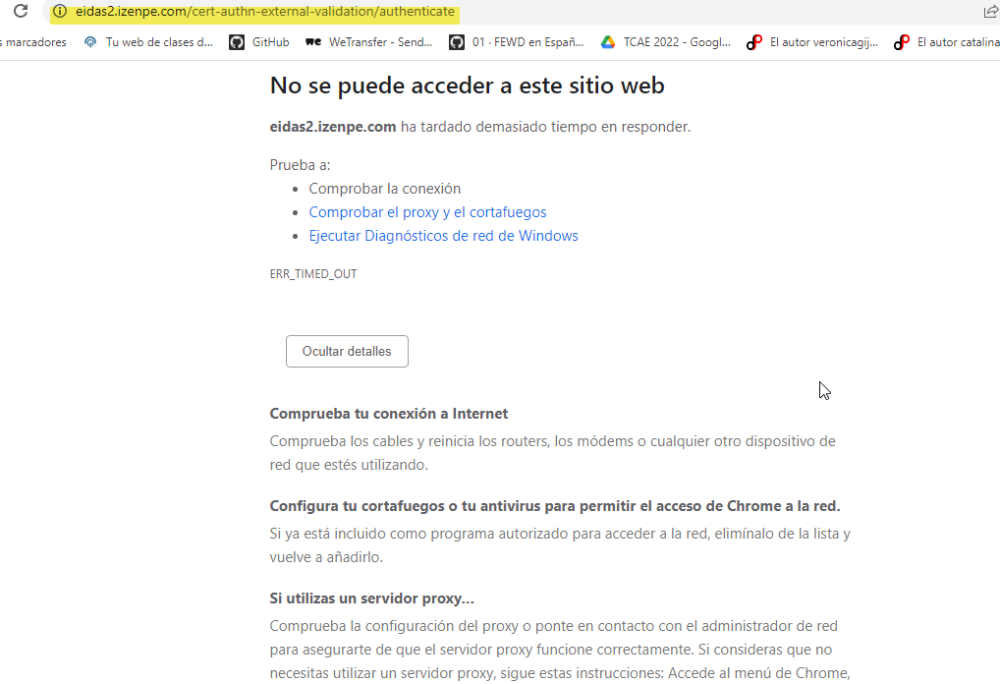The width and height of the screenshot is (1000, 684).
Task: Open the 'Tu web de clases d...' bookmark
Action: pos(149,42)
